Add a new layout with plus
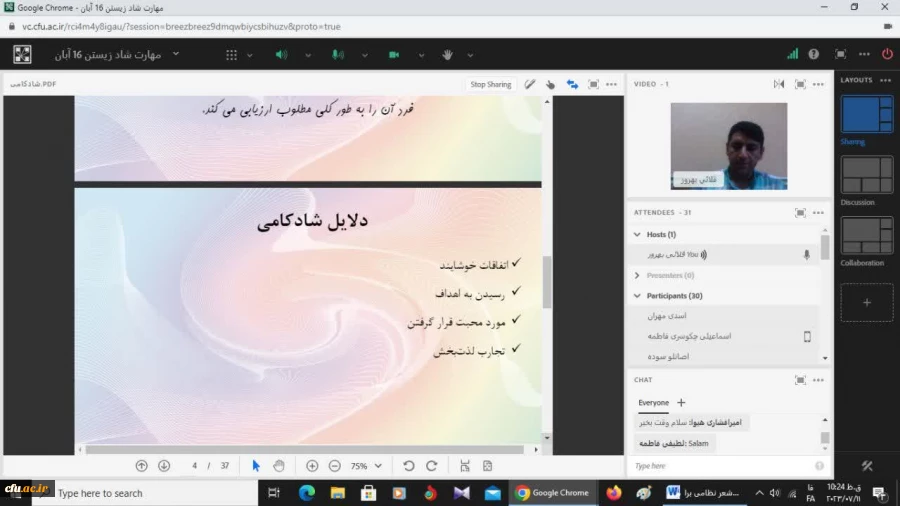900x506 pixels. coord(867,302)
